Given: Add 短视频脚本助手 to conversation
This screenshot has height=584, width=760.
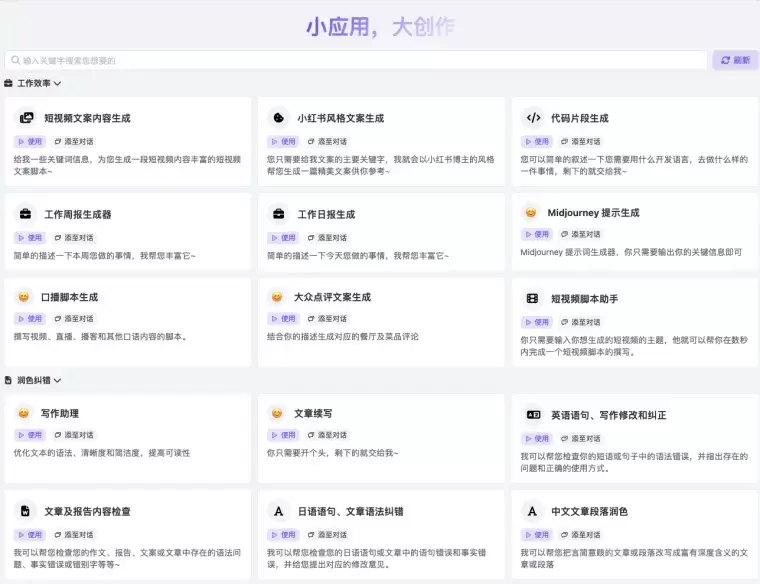Looking at the screenshot, I should 581,322.
